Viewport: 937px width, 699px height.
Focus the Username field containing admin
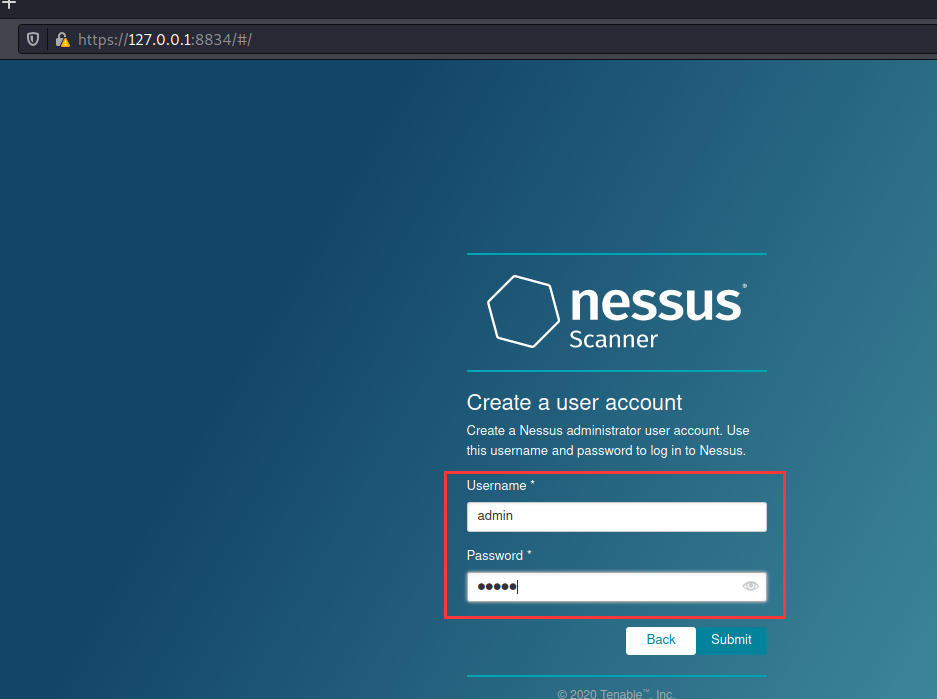click(x=616, y=516)
